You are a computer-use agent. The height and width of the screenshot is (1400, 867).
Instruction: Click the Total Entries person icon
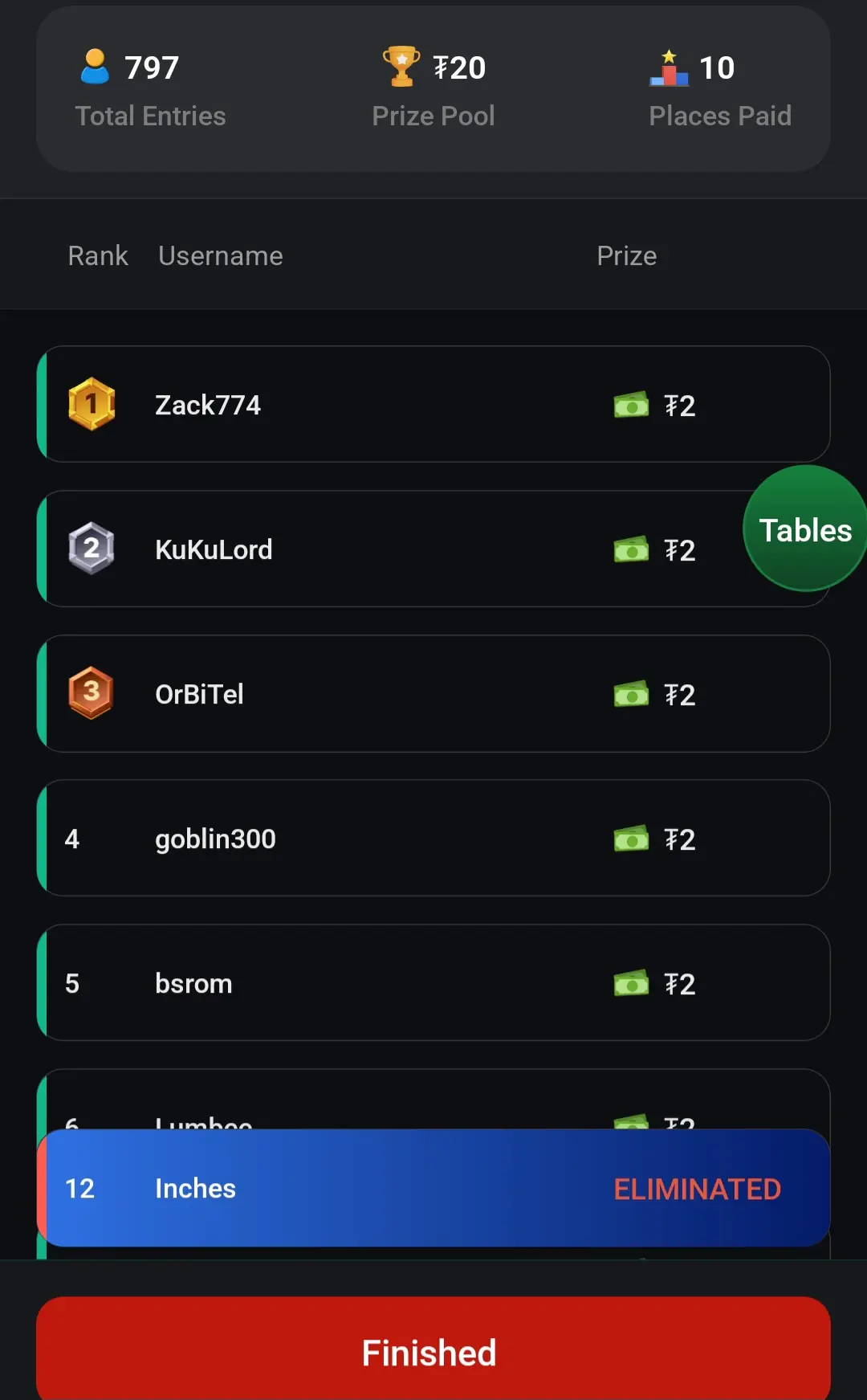pos(95,67)
